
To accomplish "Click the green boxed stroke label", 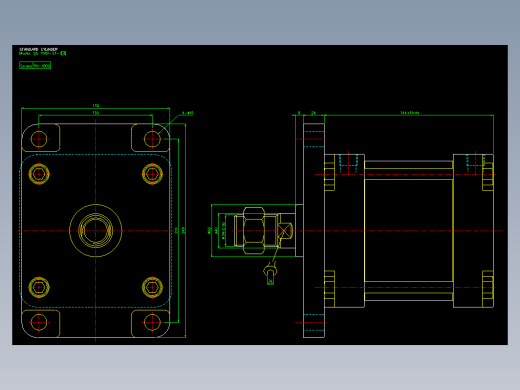I will tap(35, 66).
